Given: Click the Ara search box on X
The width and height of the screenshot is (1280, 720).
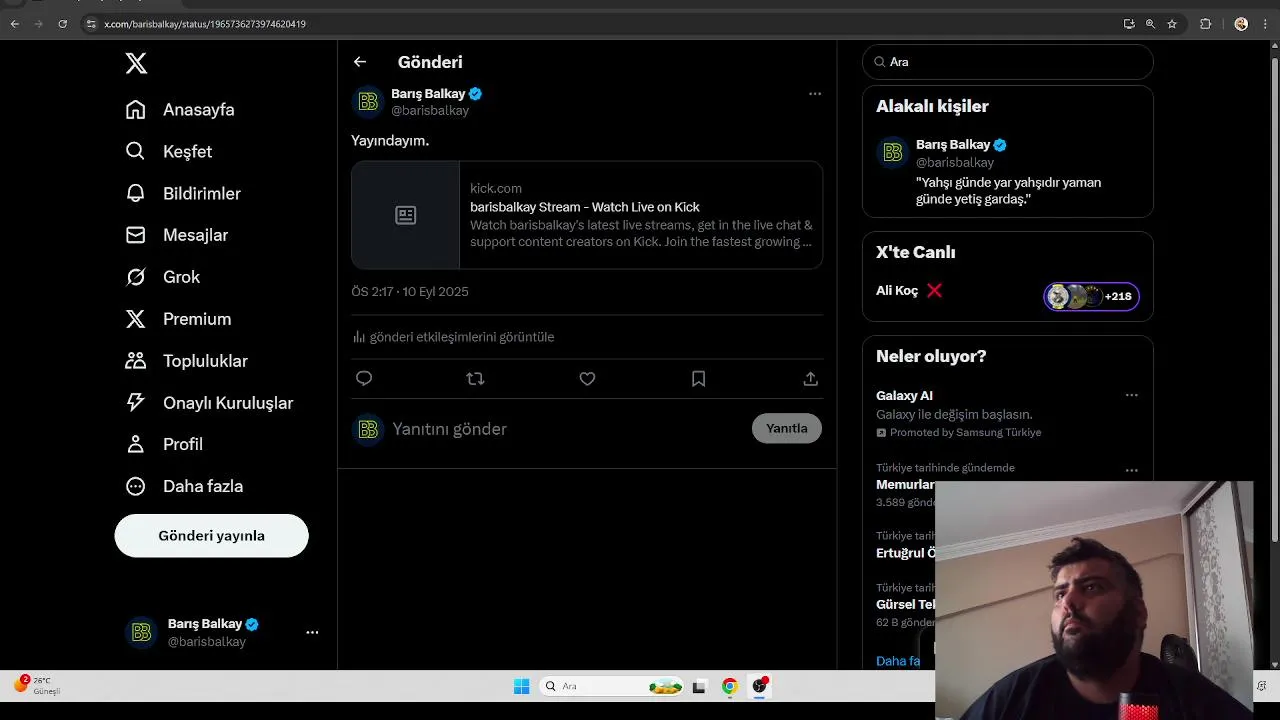Looking at the screenshot, I should (x=1008, y=62).
